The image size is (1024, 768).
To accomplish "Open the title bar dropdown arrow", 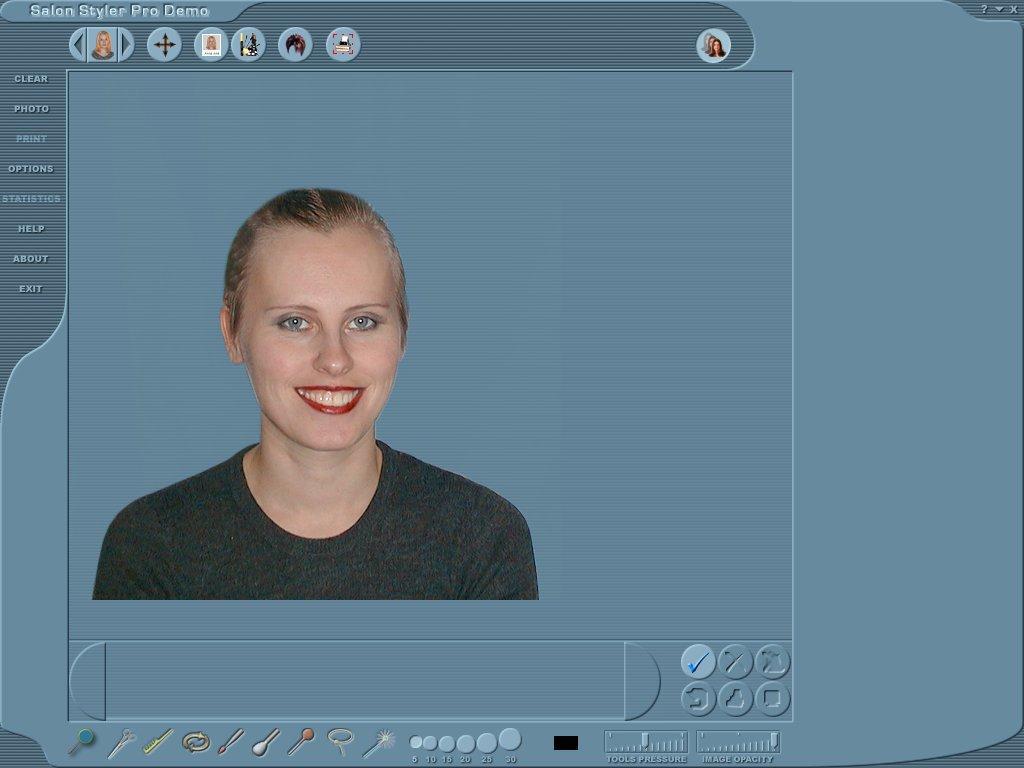I will pos(998,9).
